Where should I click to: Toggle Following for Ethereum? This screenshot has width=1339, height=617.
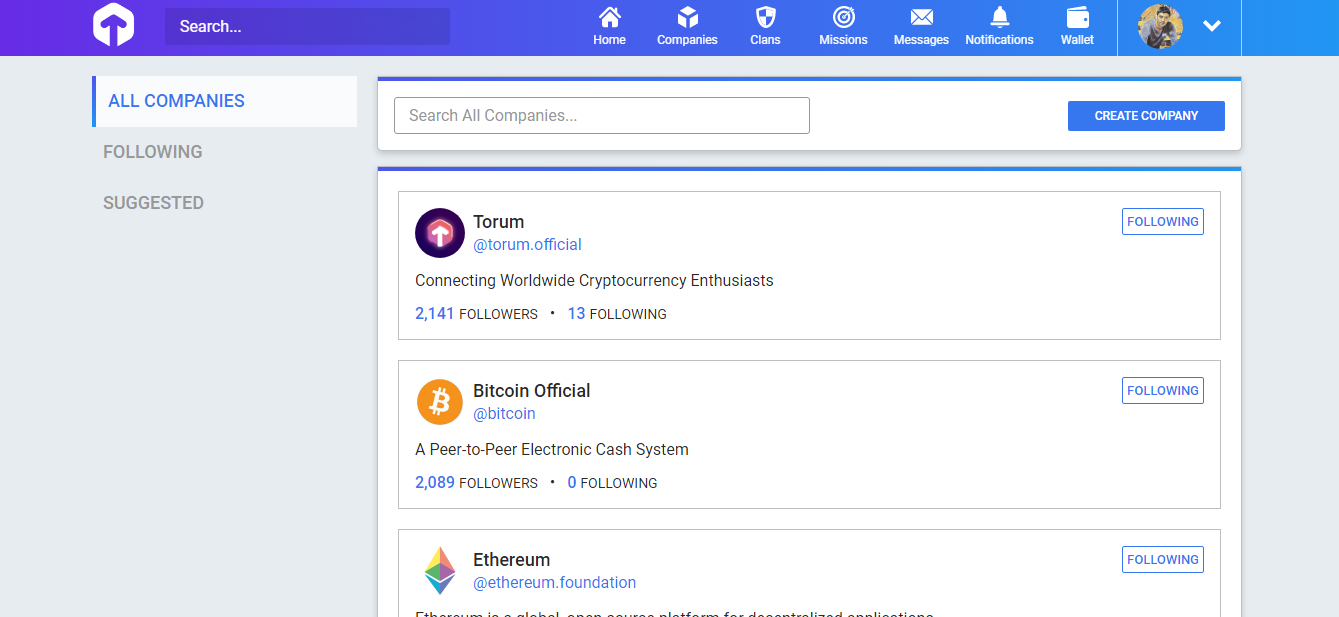pyautogui.click(x=1163, y=560)
